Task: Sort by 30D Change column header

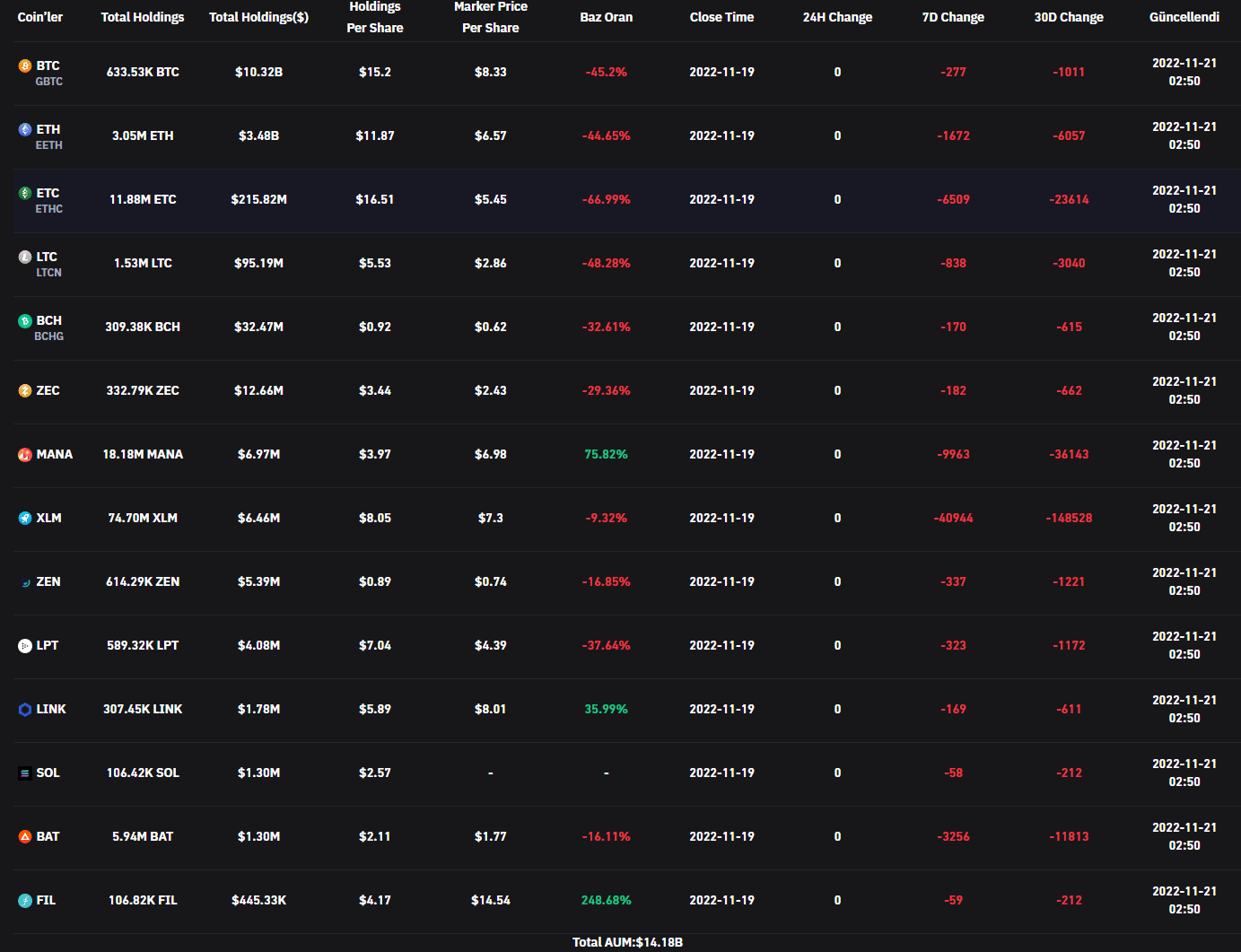Action: (x=1069, y=17)
